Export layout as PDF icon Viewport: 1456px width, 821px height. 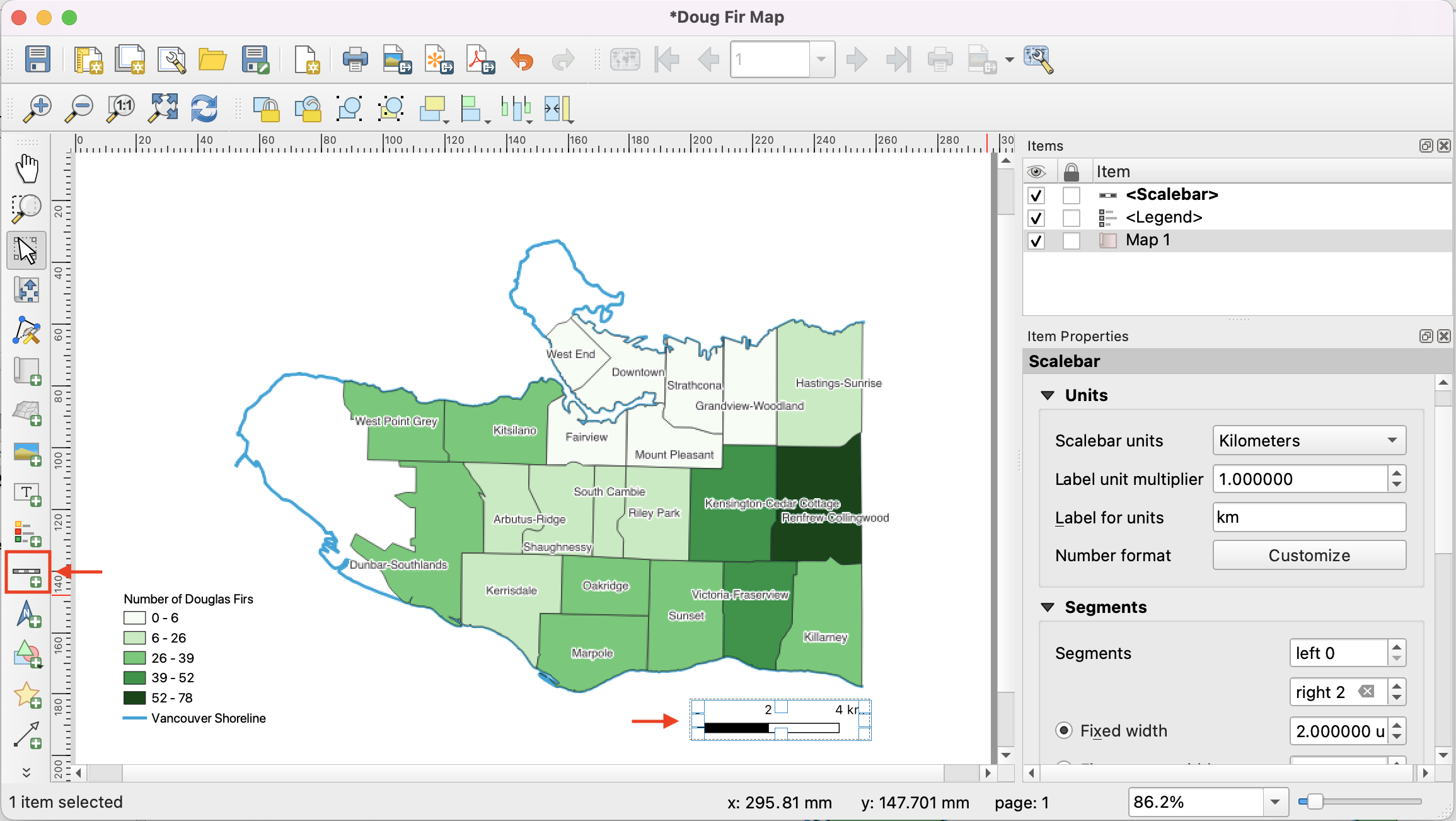pos(480,60)
